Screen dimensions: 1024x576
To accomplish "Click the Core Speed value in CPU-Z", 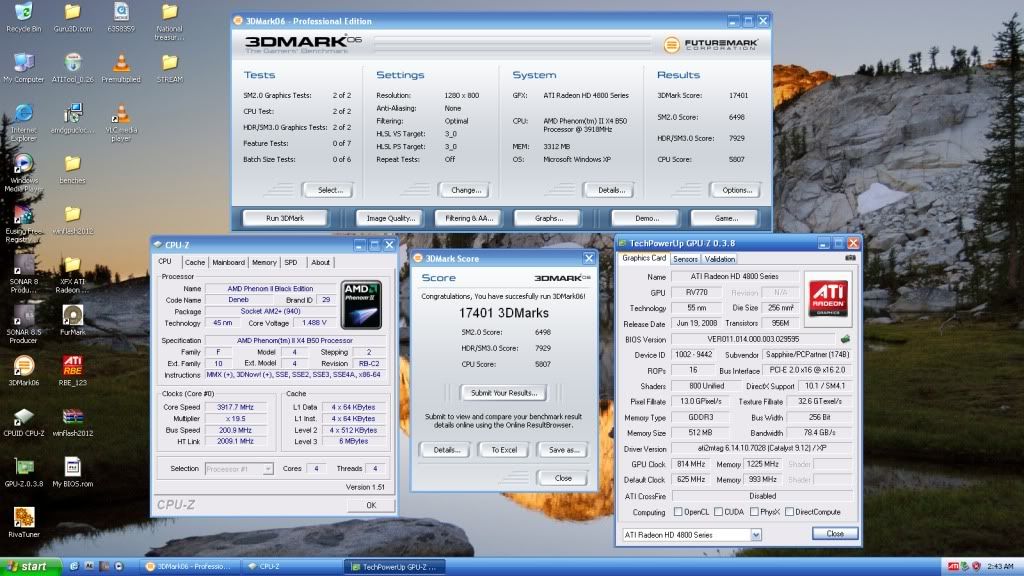I will point(235,407).
